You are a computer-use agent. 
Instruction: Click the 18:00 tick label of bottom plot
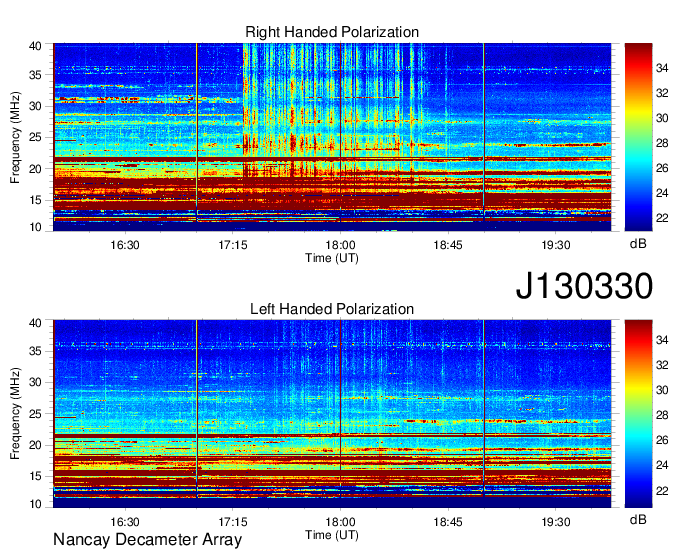pyautogui.click(x=340, y=522)
